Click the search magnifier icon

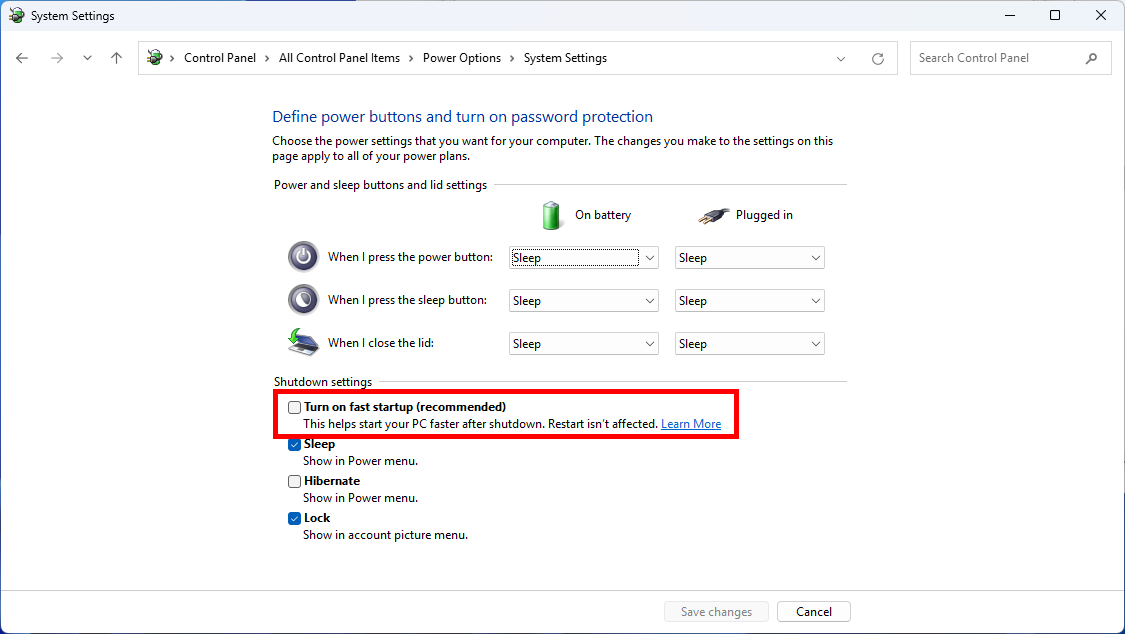(x=1092, y=58)
